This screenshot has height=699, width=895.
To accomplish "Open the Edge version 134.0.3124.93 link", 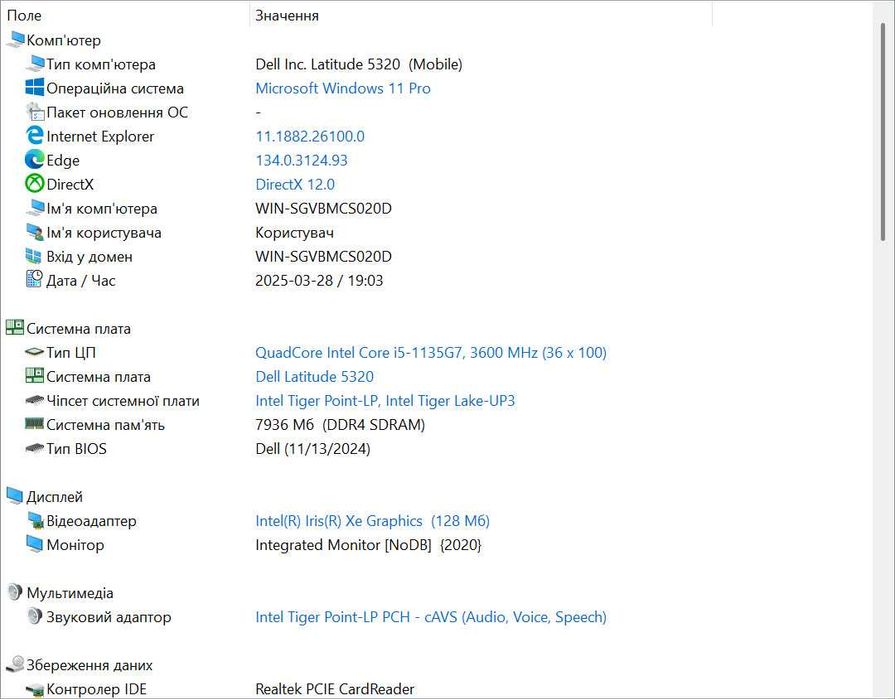I will point(301,160).
